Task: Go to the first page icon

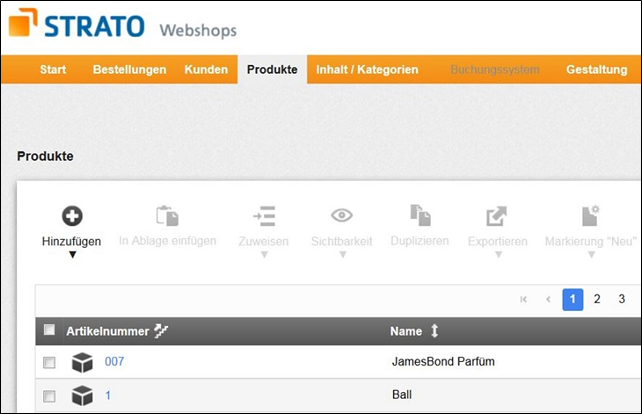Action: 523,299
